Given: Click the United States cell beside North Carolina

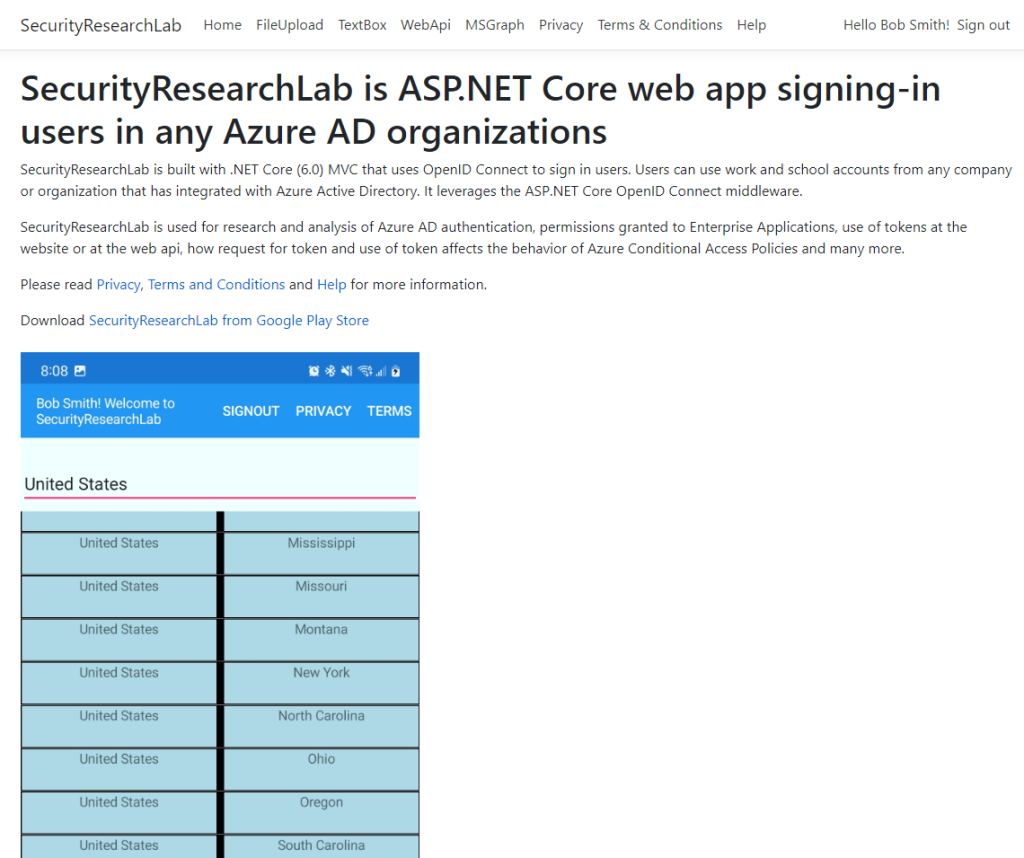Looking at the screenshot, I should pos(119,726).
